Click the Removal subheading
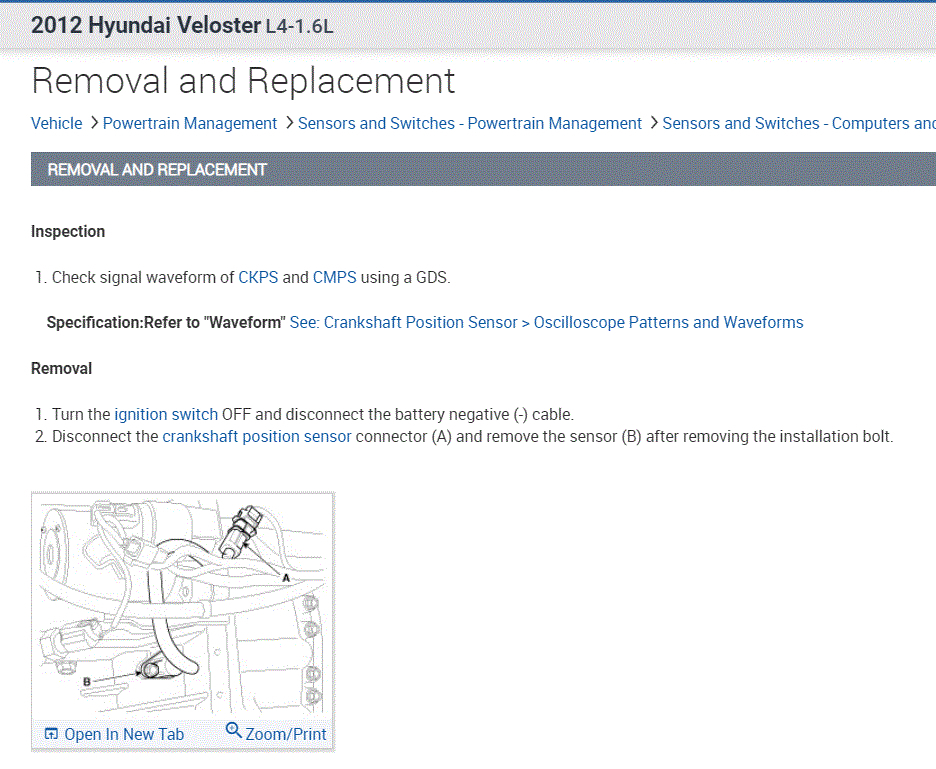936x769 pixels. click(x=61, y=368)
